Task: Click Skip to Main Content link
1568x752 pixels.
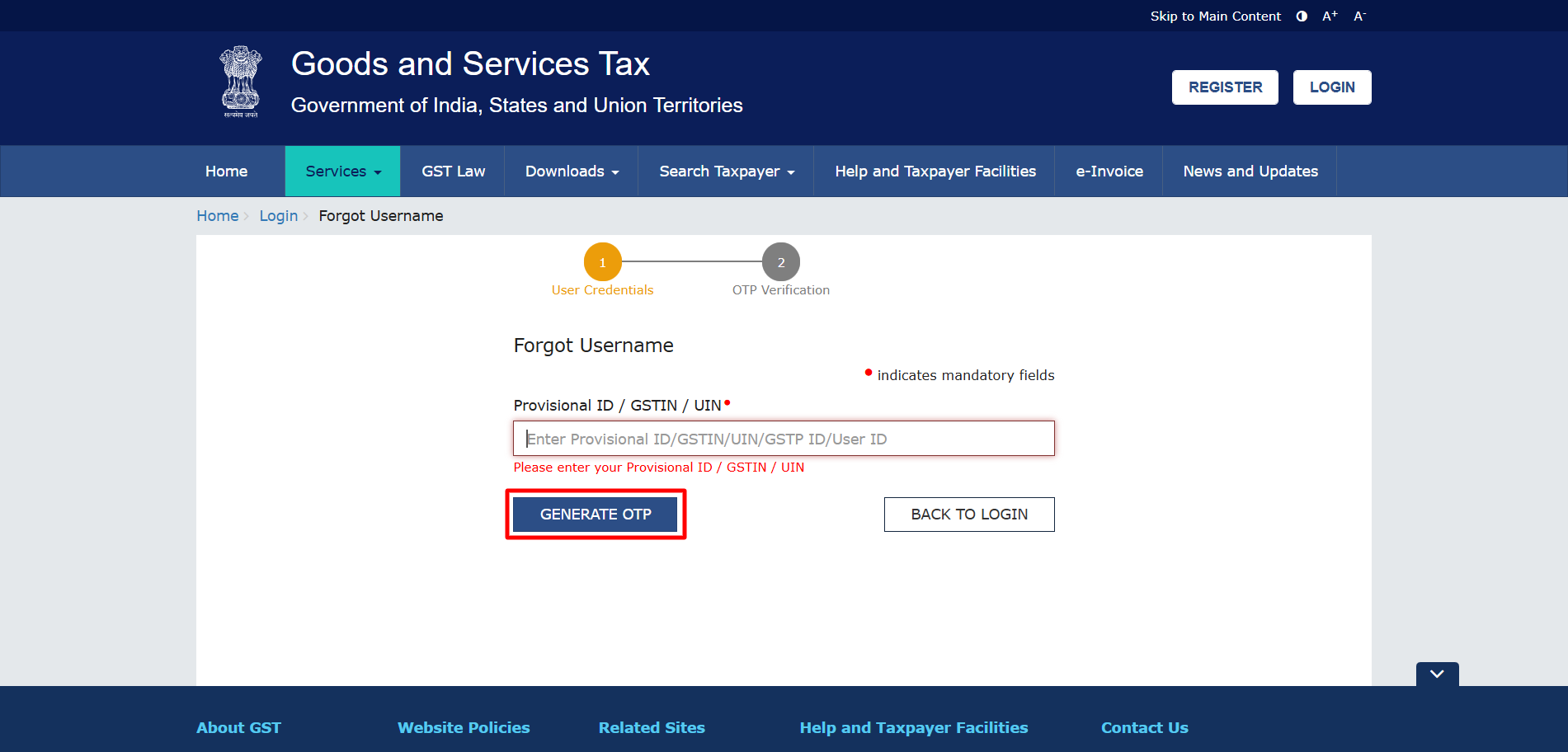Action: point(1216,16)
